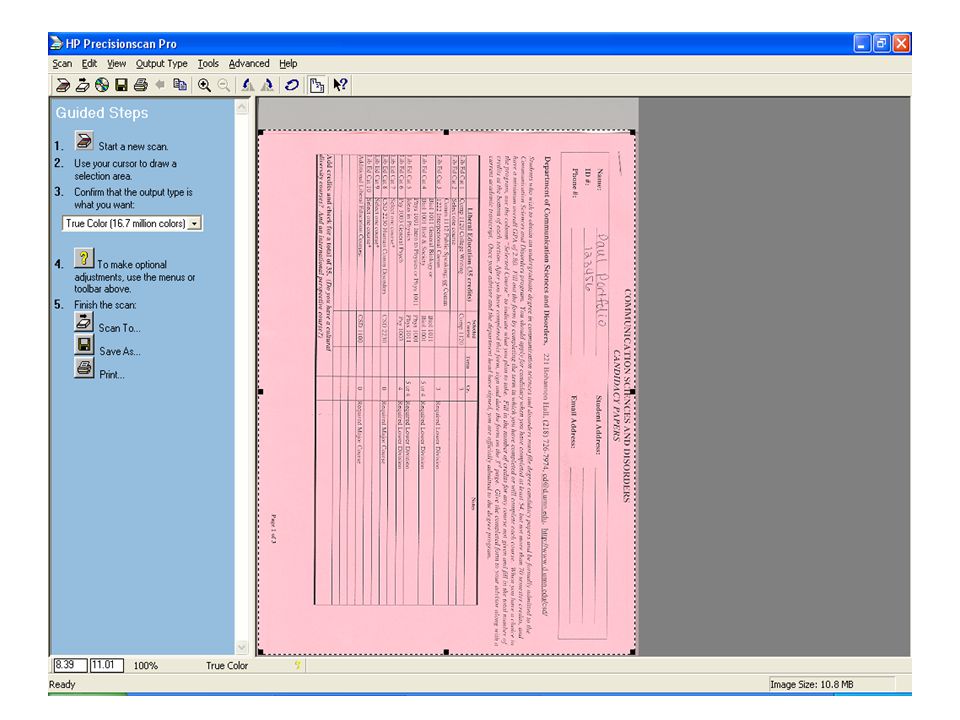Open the Output Type menu

click(162, 64)
